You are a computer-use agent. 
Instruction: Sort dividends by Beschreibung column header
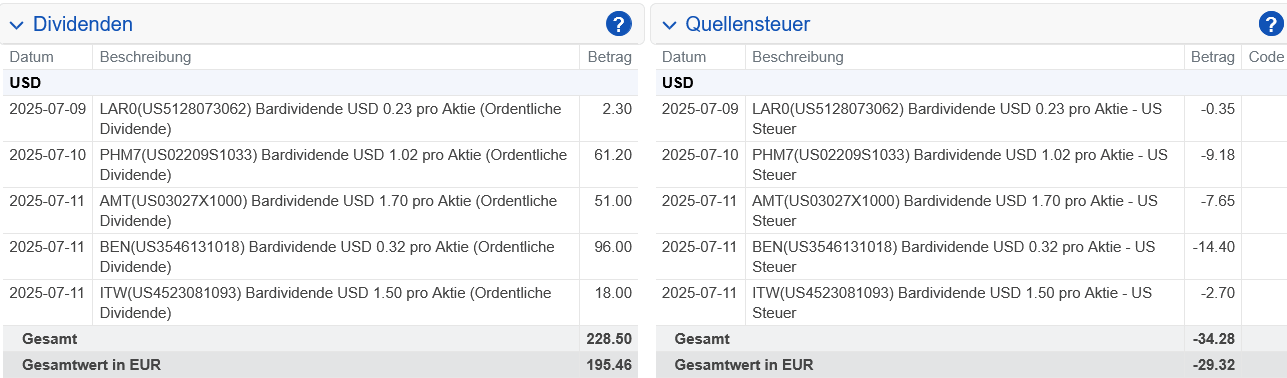[145, 57]
